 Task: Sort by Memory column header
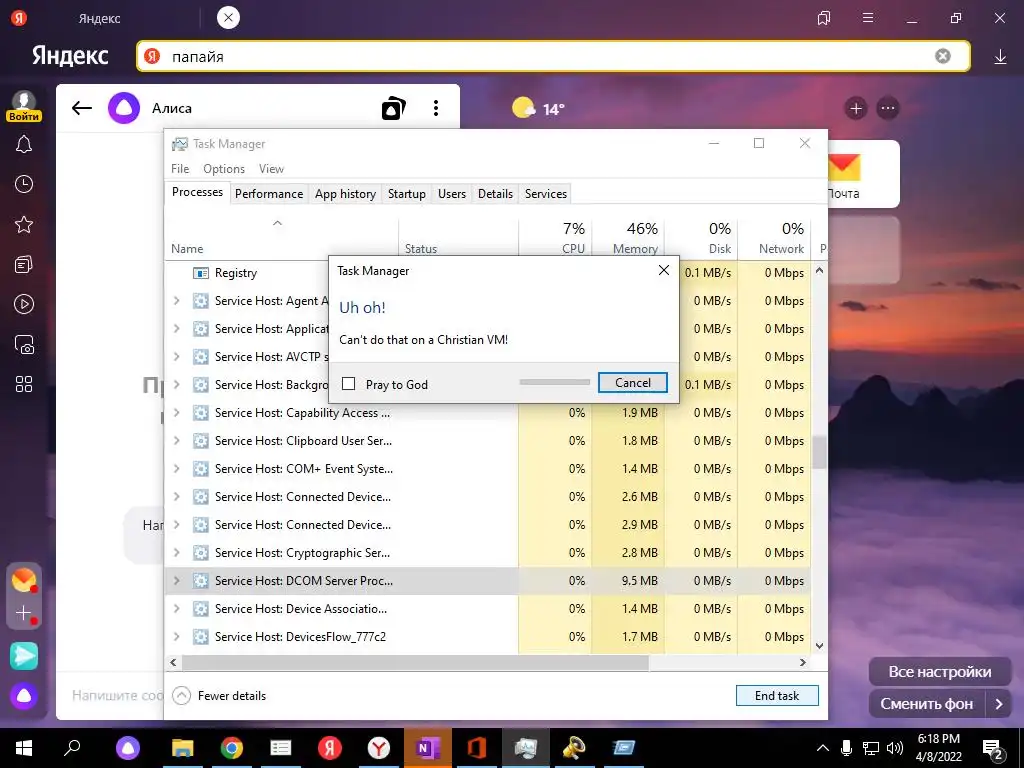click(628, 238)
